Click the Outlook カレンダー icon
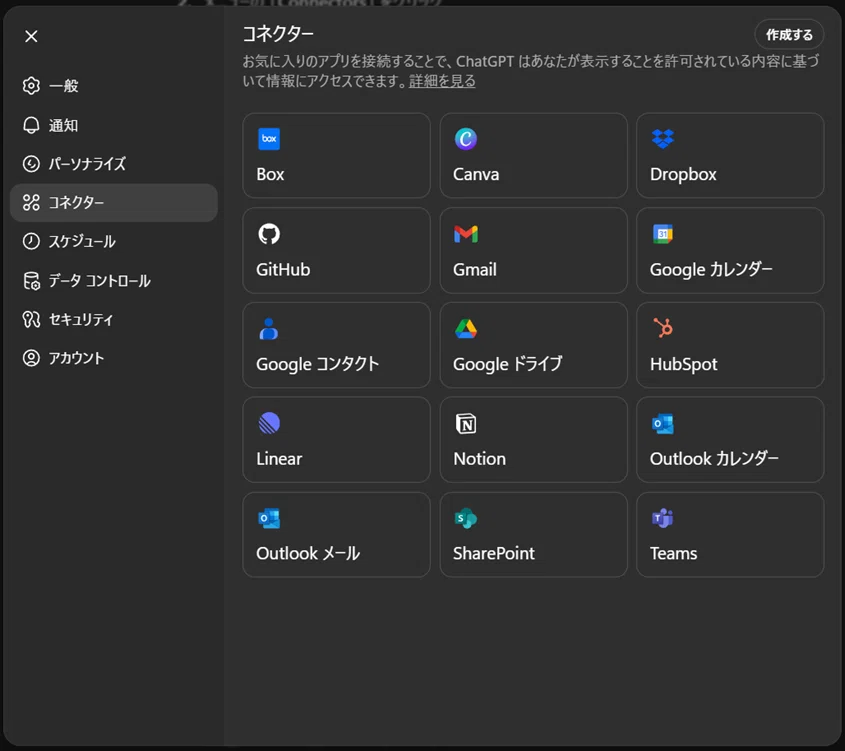This screenshot has width=845, height=751. 663,423
